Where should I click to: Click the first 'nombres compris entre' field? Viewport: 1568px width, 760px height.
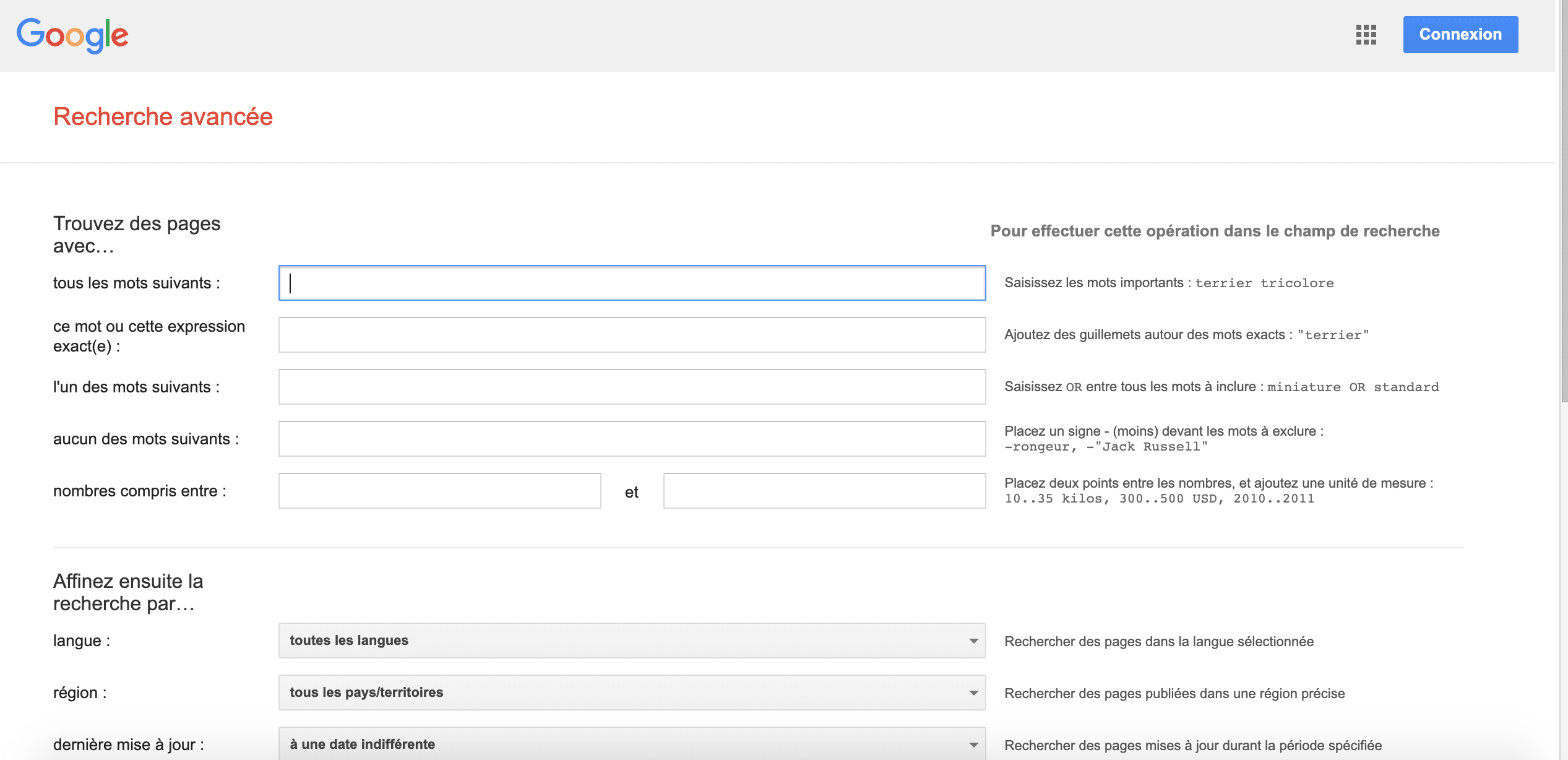[440, 491]
